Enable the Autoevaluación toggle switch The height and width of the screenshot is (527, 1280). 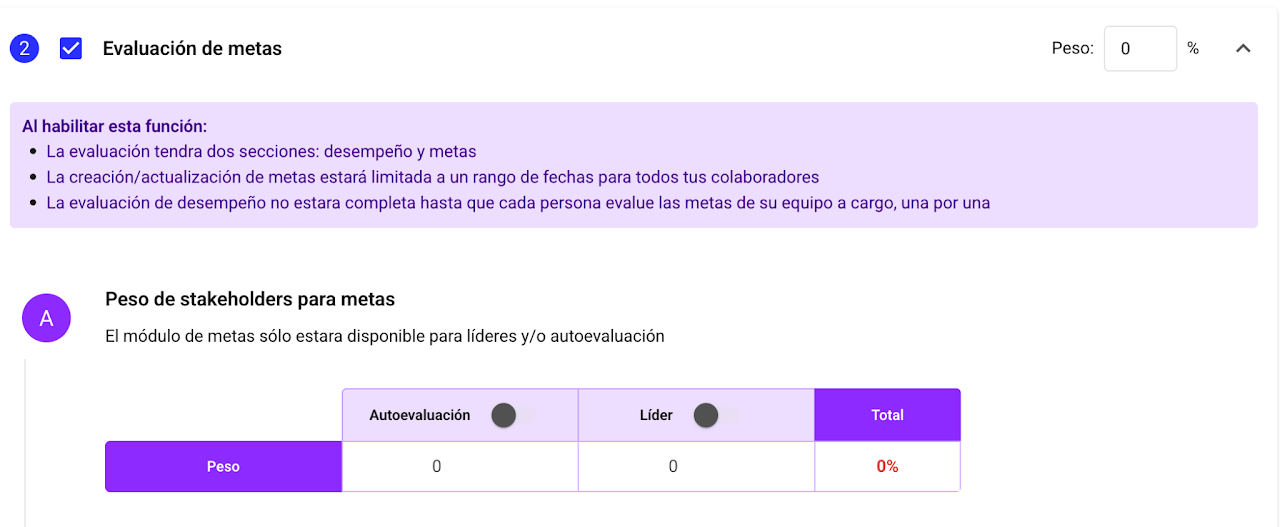pyautogui.click(x=513, y=415)
